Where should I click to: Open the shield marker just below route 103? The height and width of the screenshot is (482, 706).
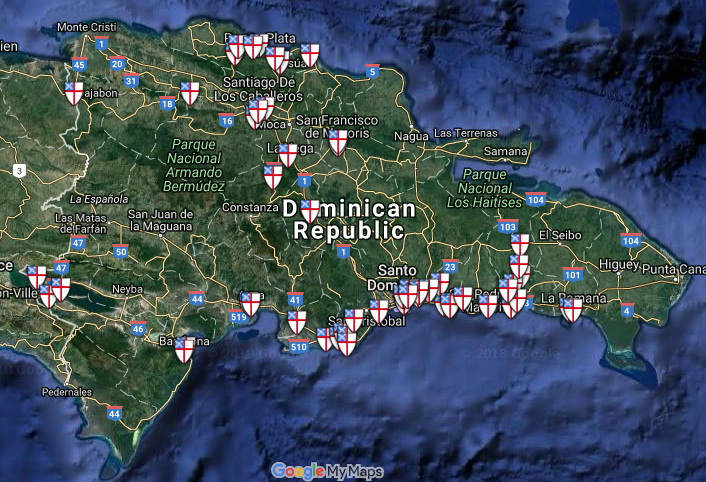pyautogui.click(x=520, y=245)
